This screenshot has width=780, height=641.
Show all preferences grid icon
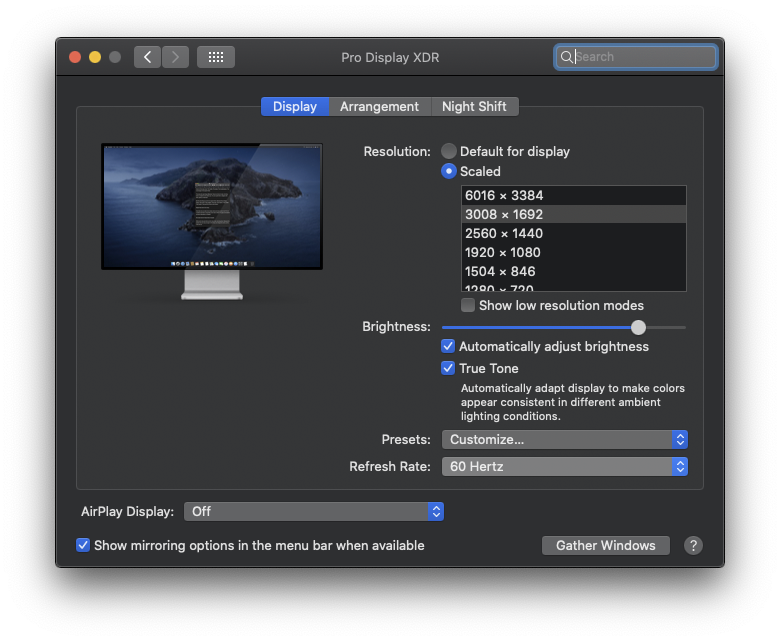[x=215, y=57]
